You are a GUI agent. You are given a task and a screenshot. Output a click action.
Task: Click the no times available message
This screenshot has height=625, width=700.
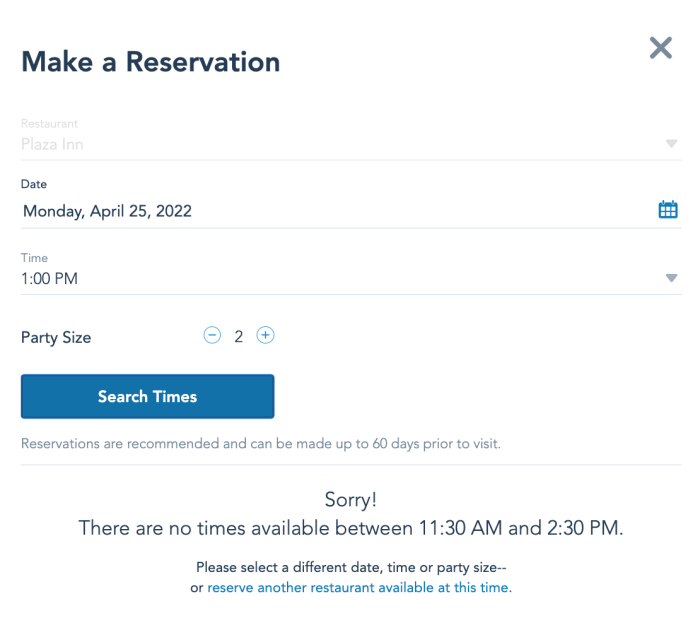pos(351,528)
